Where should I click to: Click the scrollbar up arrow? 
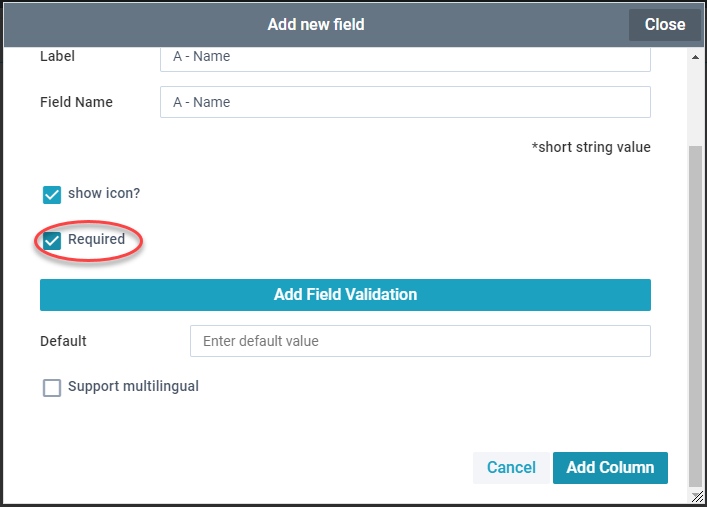696,58
